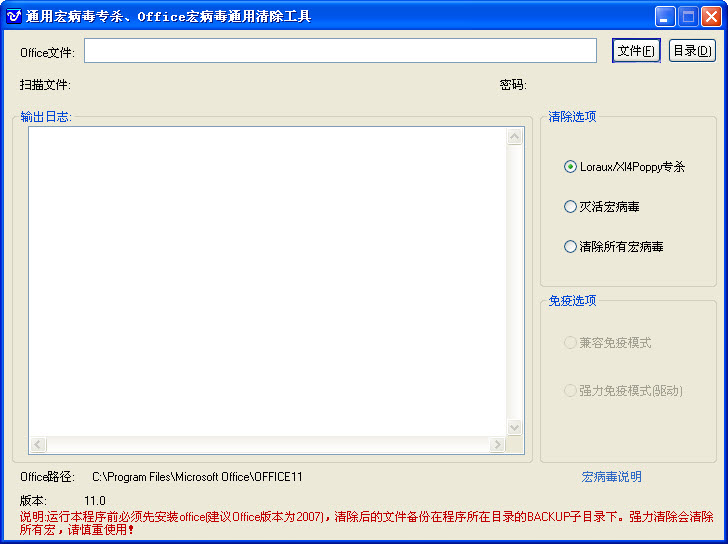Click the output log scroll left arrow

38,445
